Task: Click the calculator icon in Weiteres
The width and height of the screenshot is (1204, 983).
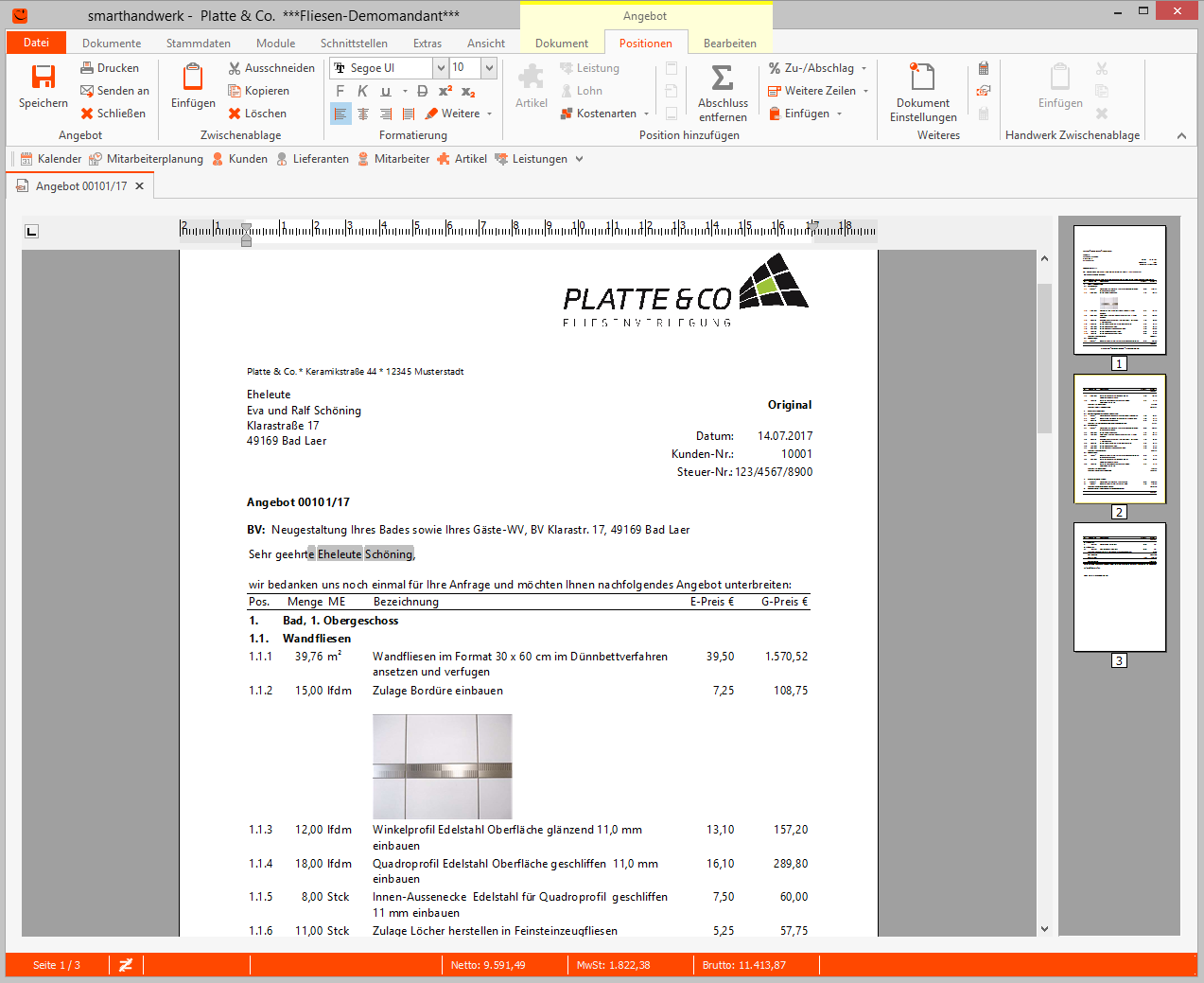Action: click(x=984, y=68)
